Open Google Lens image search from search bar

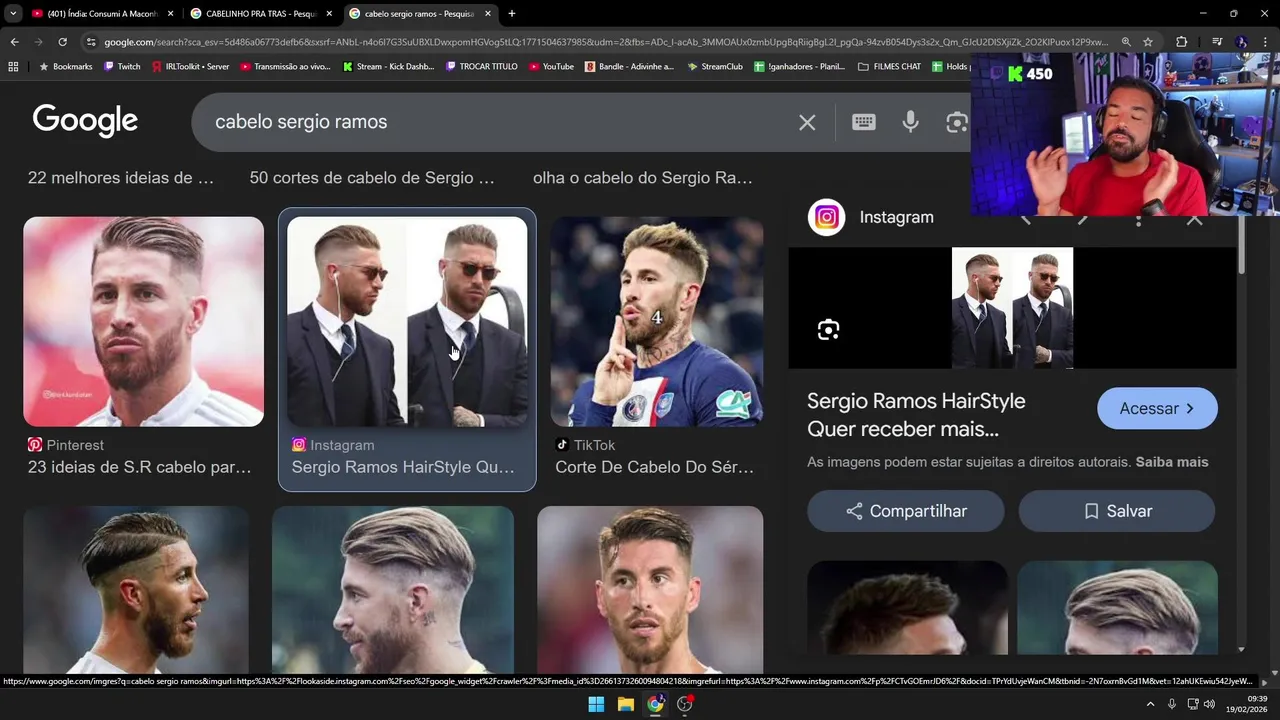957,122
